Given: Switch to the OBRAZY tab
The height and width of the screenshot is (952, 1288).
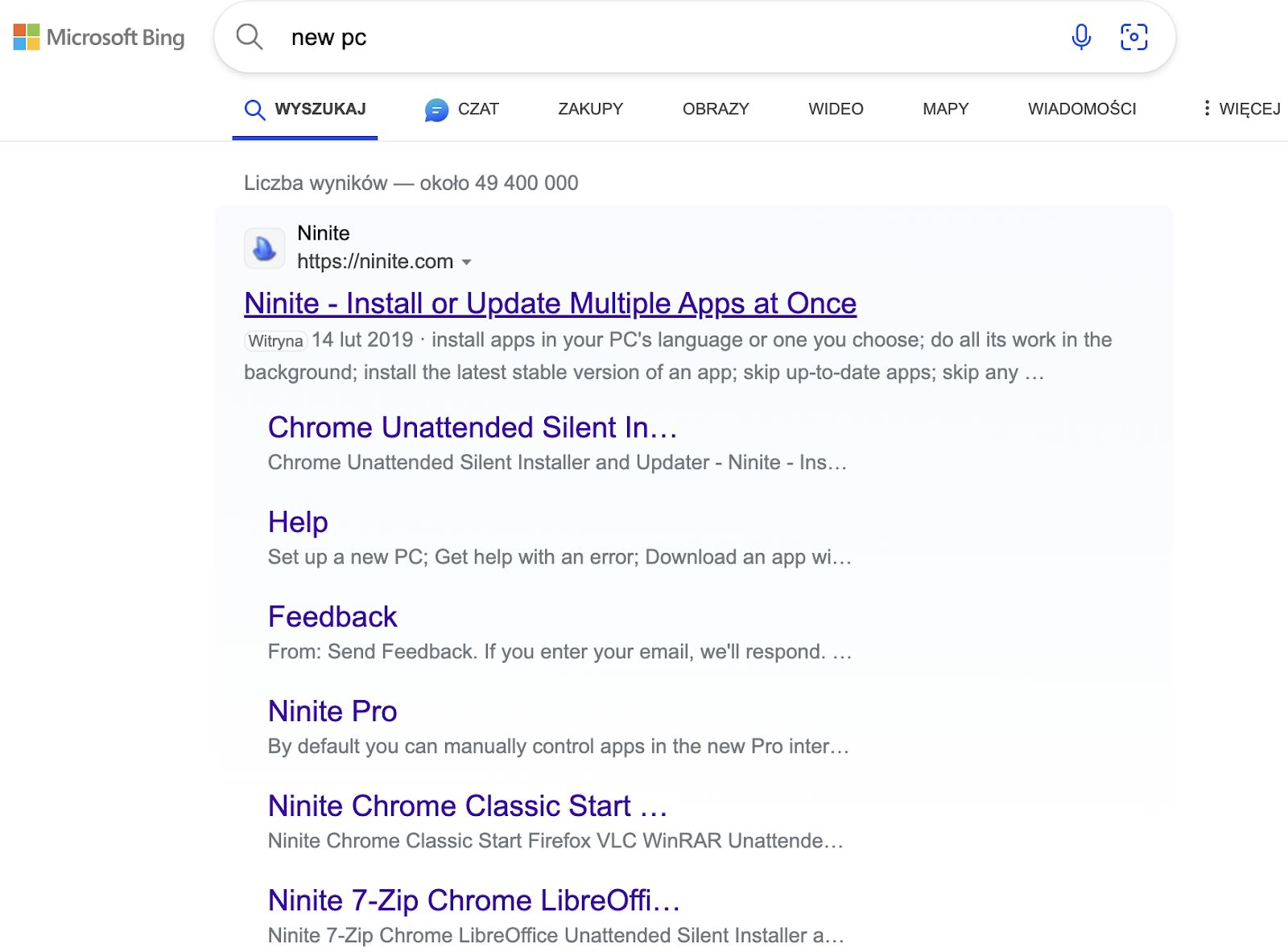Looking at the screenshot, I should pyautogui.click(x=715, y=109).
